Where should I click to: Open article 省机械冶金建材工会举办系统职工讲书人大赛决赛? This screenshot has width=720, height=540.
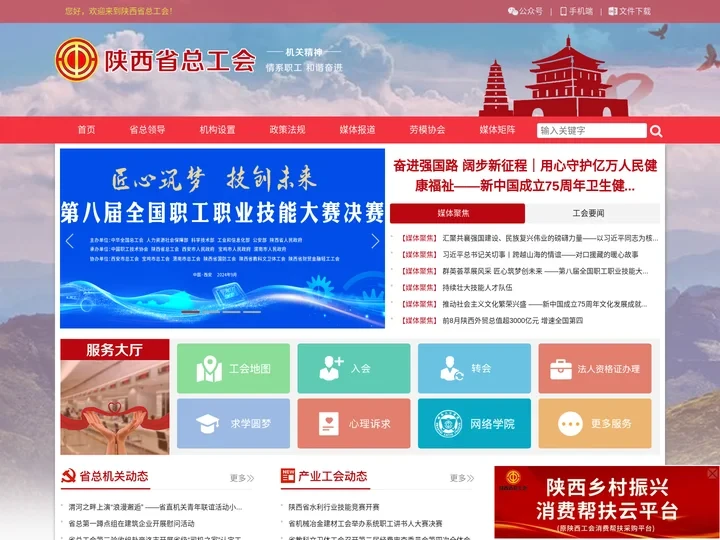pos(365,523)
